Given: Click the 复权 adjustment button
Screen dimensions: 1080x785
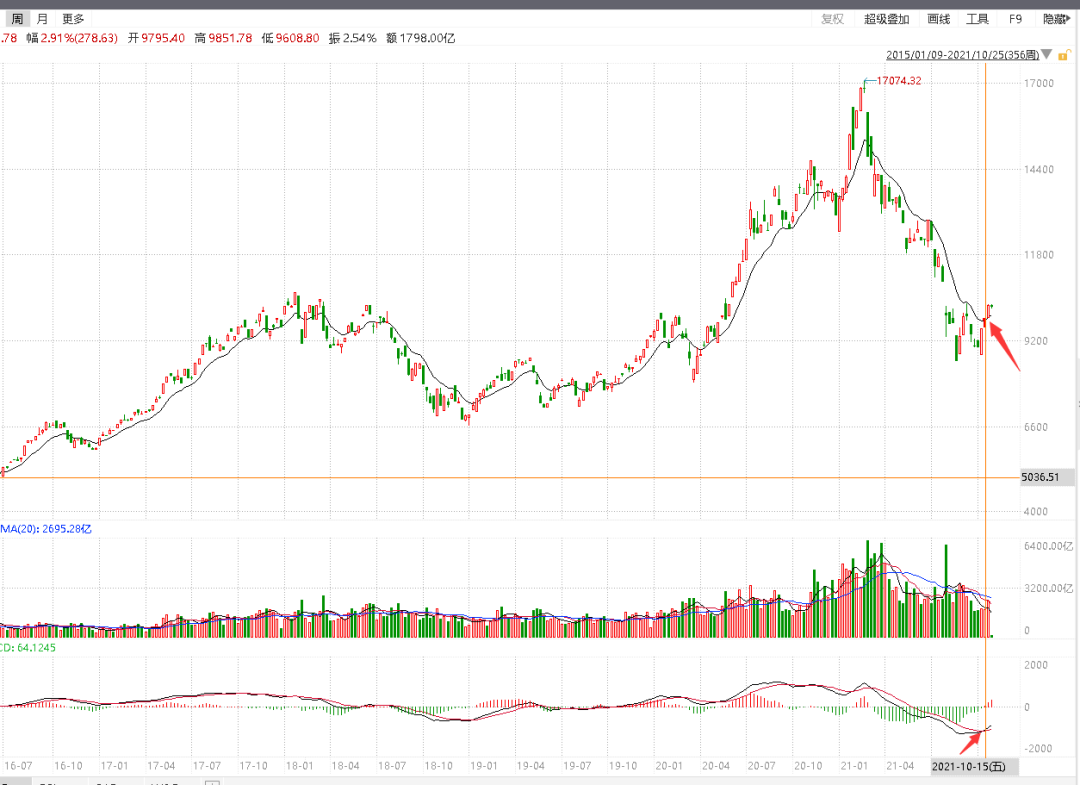Looking at the screenshot, I should 832,19.
